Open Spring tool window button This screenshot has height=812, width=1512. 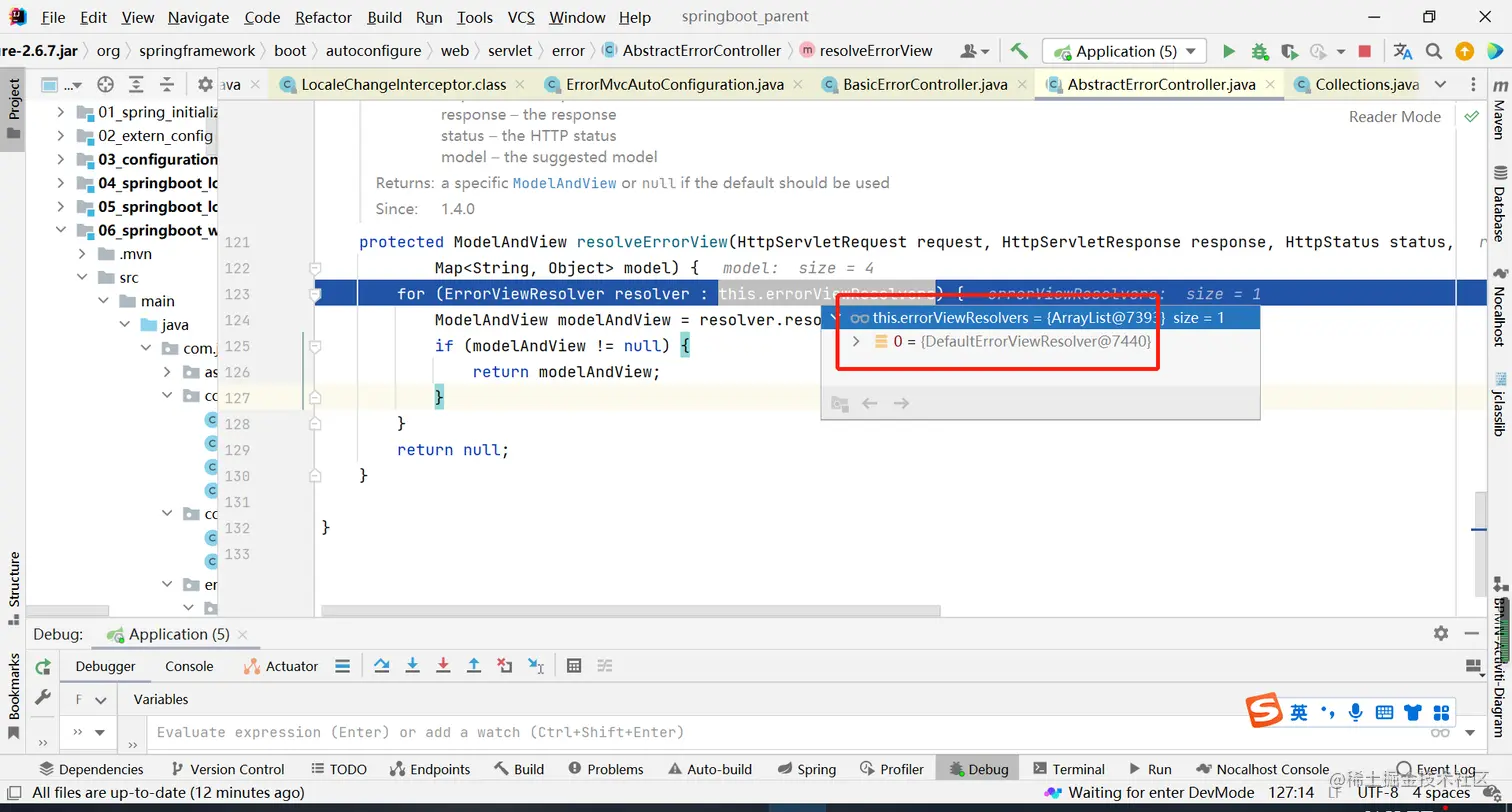[x=808, y=769]
